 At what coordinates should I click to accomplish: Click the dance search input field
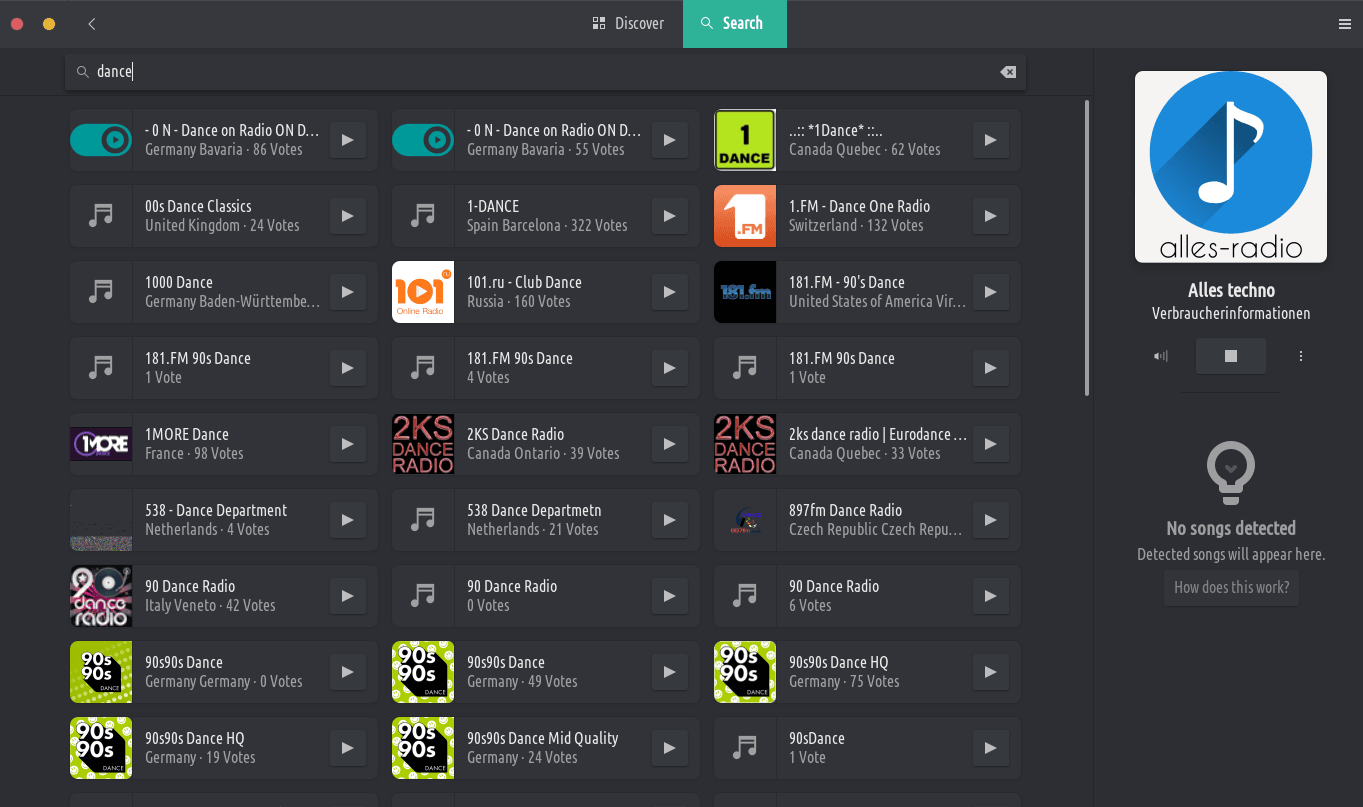pos(540,72)
